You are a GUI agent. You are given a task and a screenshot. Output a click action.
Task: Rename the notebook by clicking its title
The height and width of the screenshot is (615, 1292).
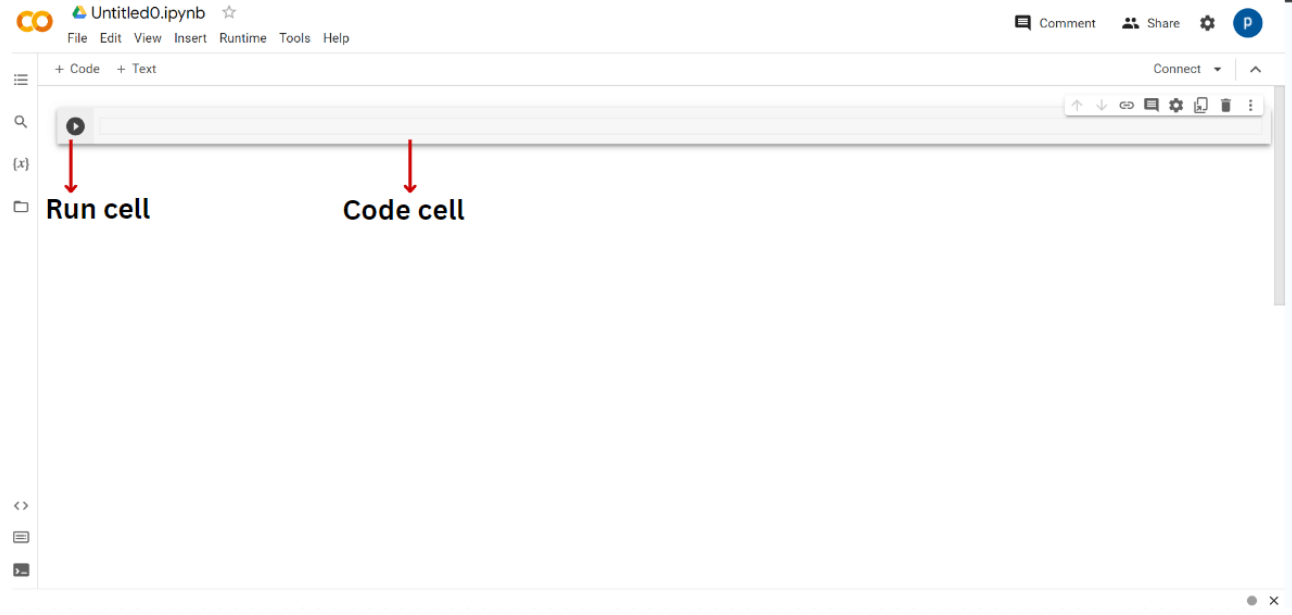click(146, 12)
